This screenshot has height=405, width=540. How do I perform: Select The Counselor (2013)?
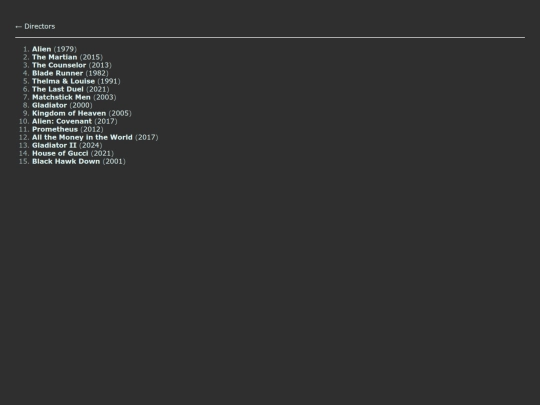click(x=72, y=65)
